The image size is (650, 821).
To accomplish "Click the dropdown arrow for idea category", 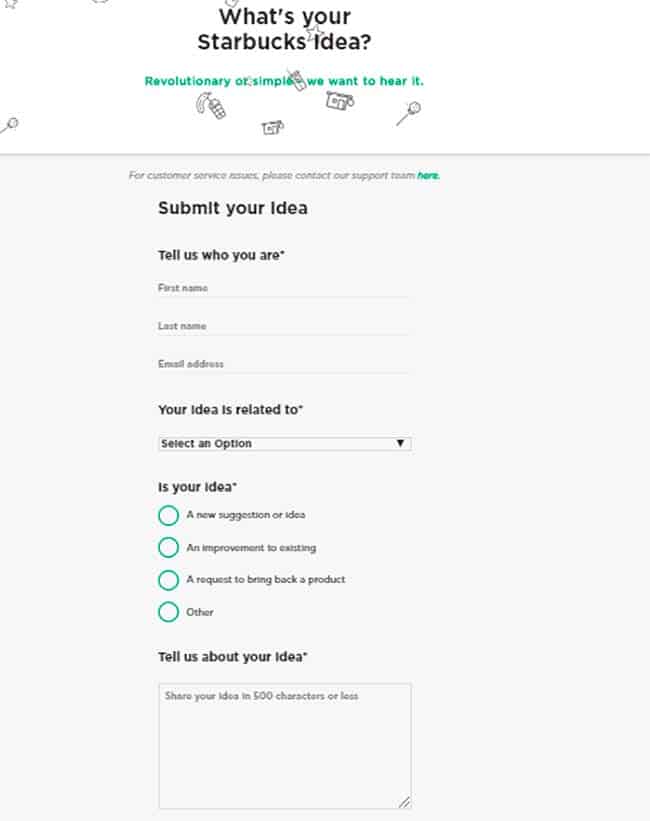I will coord(400,443).
